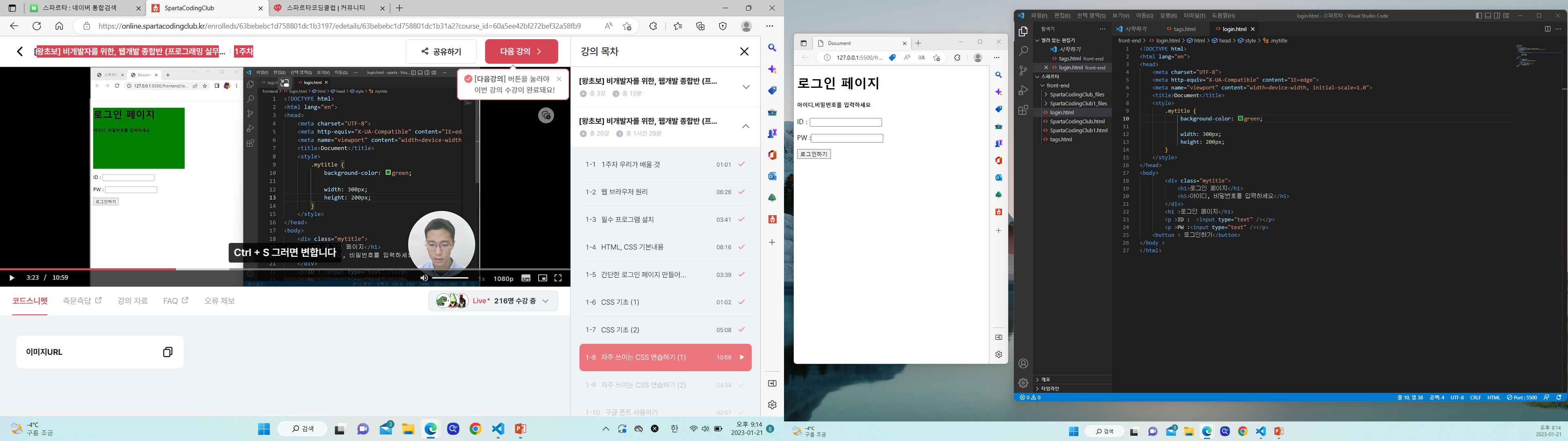
Task: Click the PW text input field
Action: 847,138
